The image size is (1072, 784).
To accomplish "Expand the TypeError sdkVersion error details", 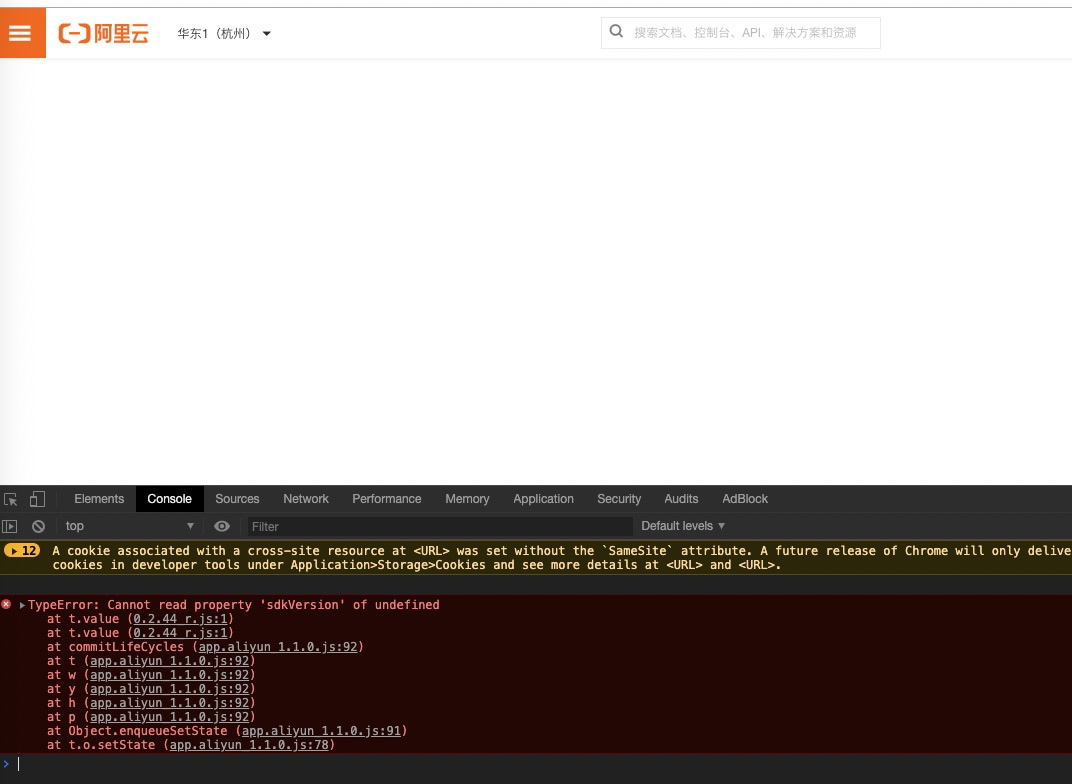I will pyautogui.click(x=22, y=605).
